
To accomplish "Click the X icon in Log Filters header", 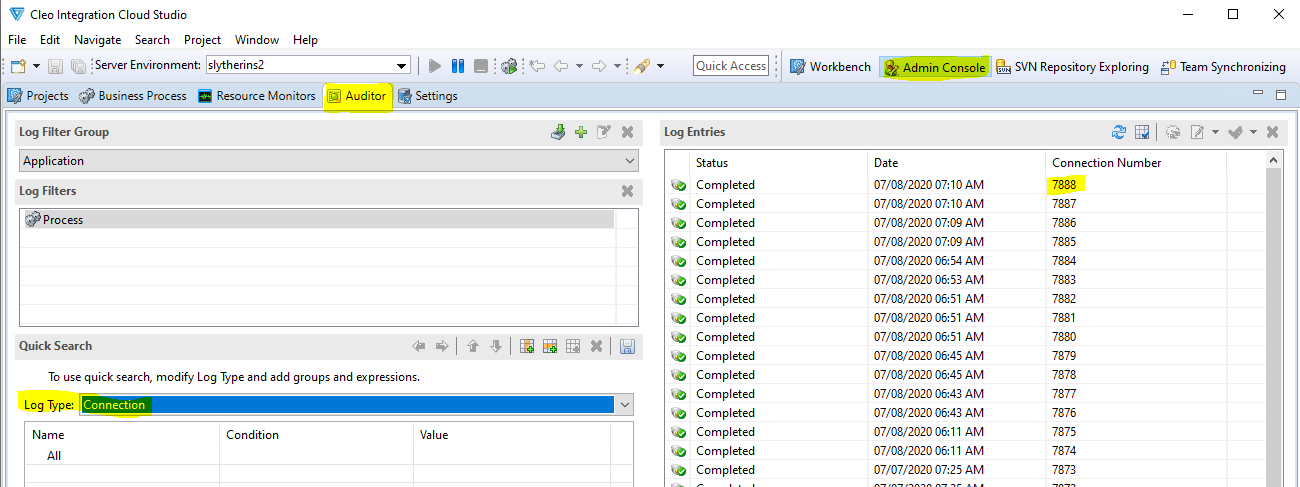I will [627, 191].
